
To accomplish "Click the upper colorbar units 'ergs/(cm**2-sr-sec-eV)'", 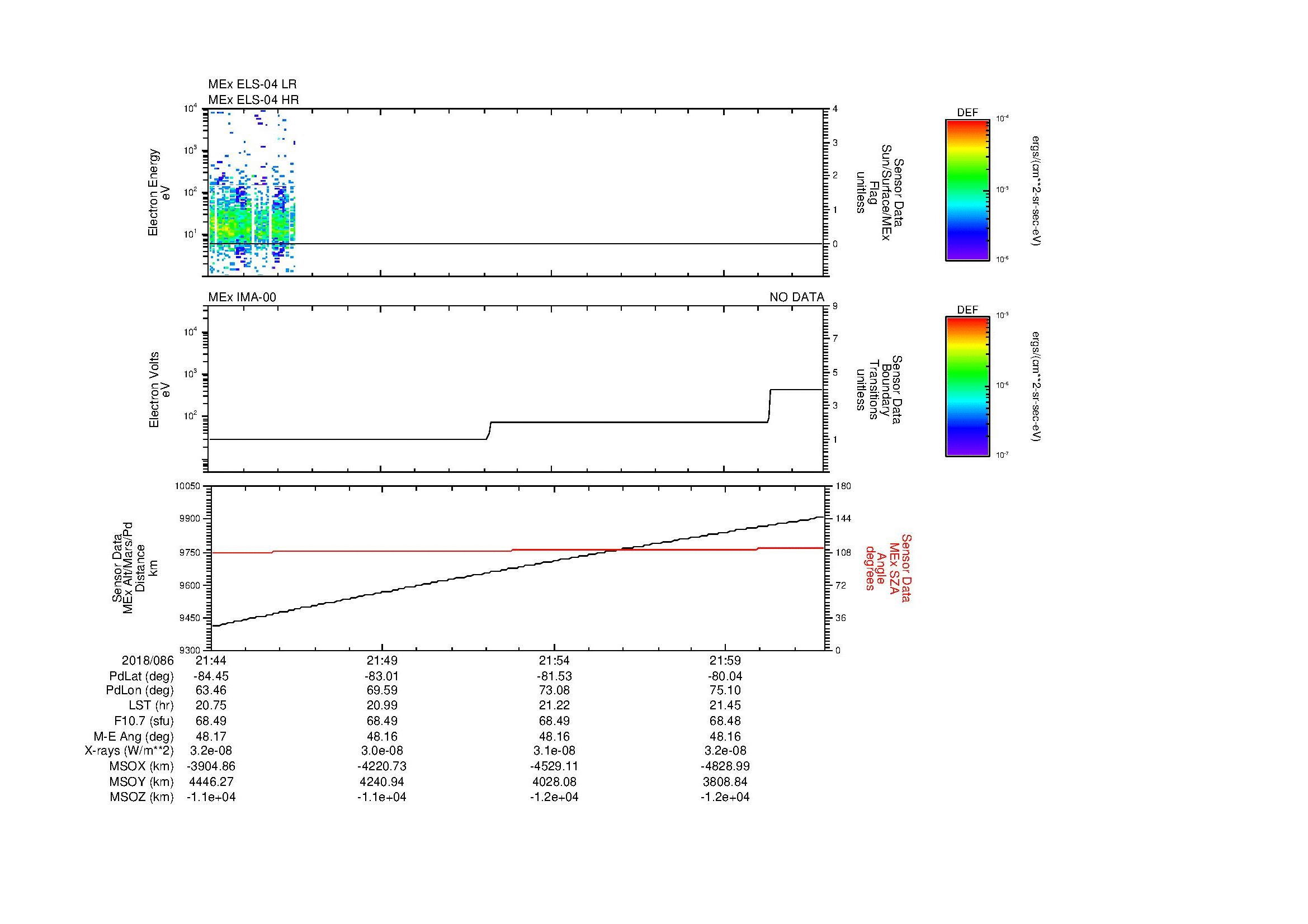I will coord(1036,190).
